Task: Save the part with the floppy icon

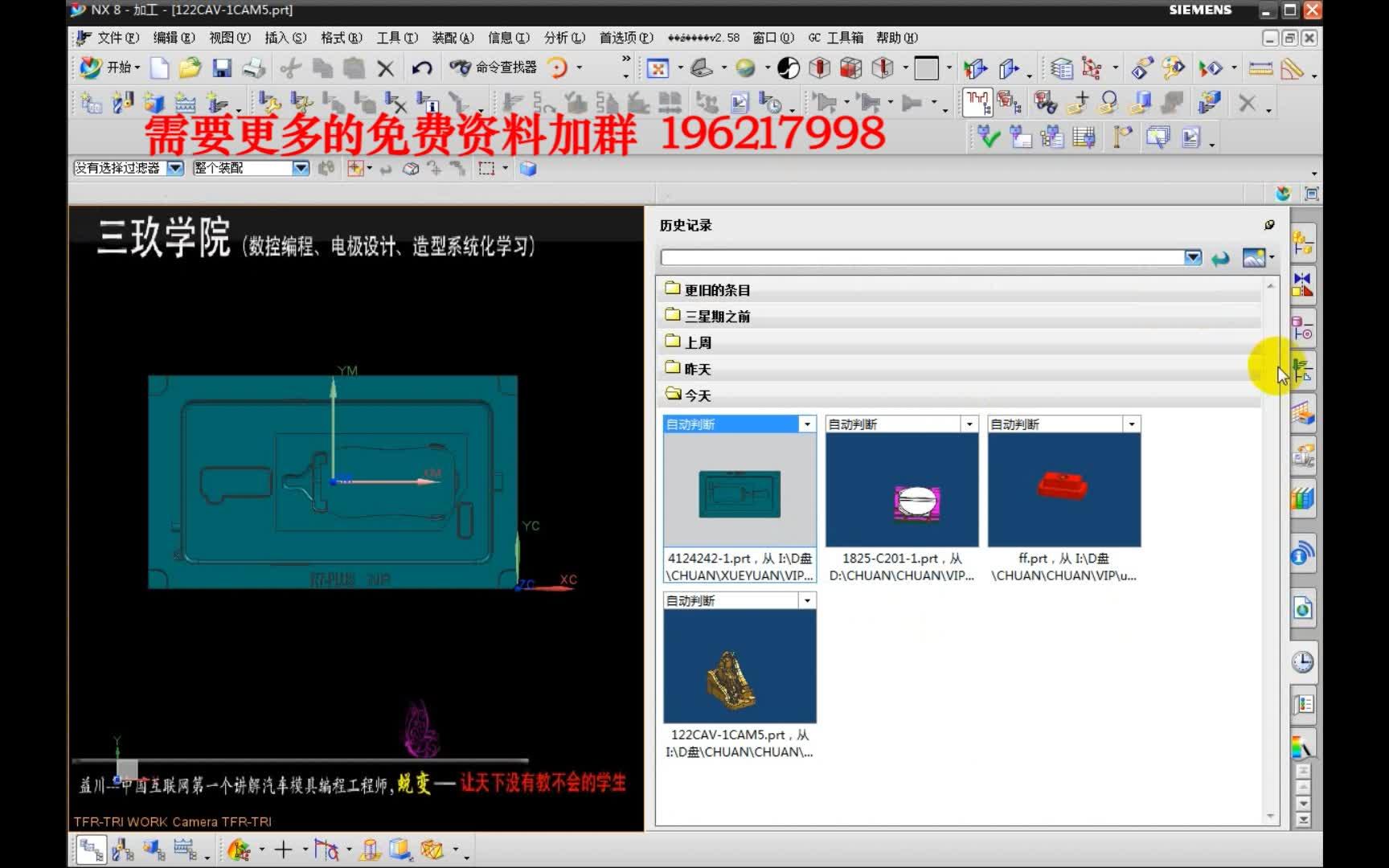Action: pos(223,68)
